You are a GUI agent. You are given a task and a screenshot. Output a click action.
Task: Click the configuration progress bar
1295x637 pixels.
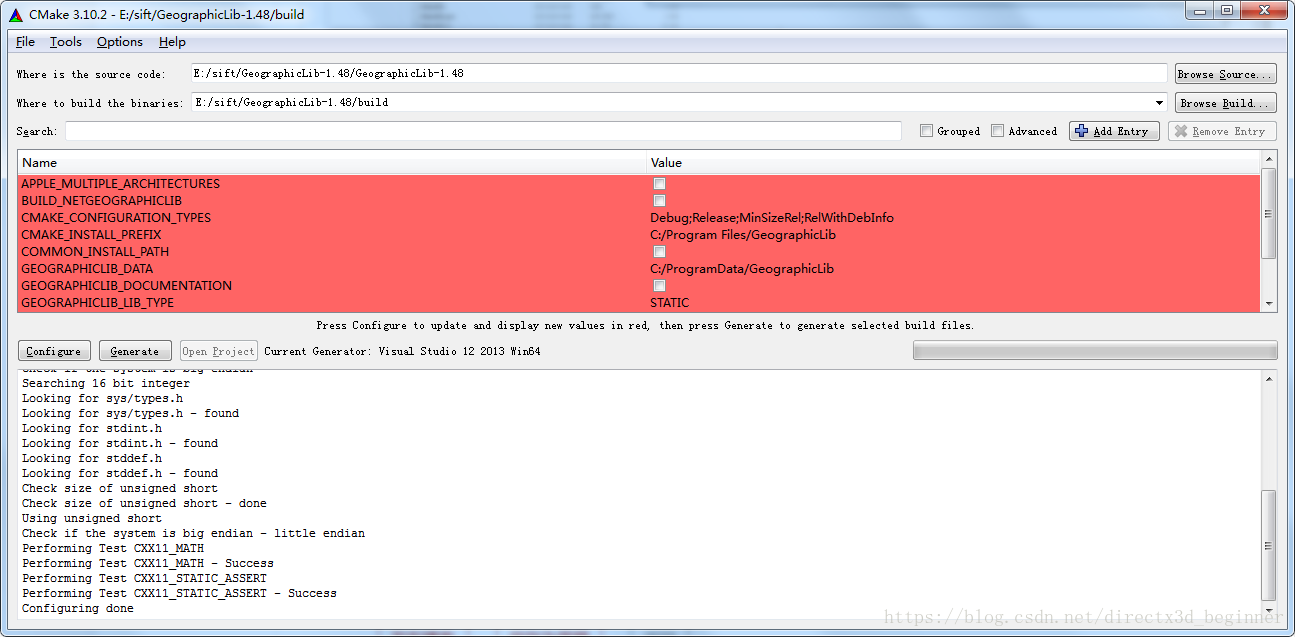pos(1095,351)
